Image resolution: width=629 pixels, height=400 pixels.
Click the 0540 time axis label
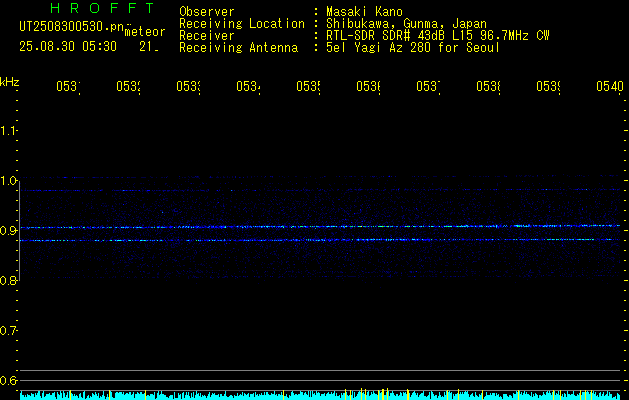click(610, 87)
